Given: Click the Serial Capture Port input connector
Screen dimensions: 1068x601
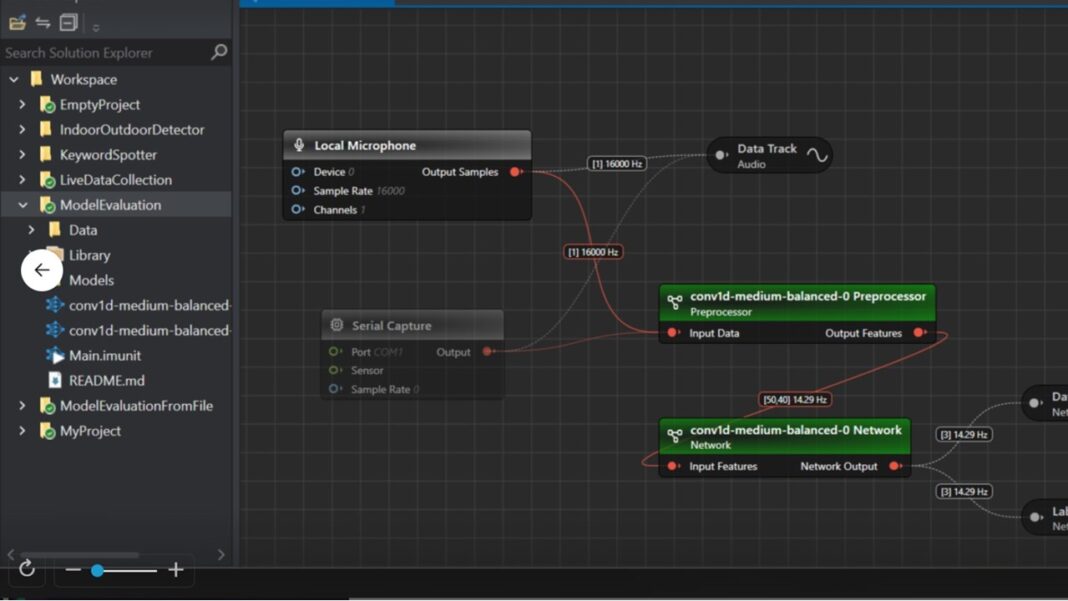Looking at the screenshot, I should (x=334, y=352).
